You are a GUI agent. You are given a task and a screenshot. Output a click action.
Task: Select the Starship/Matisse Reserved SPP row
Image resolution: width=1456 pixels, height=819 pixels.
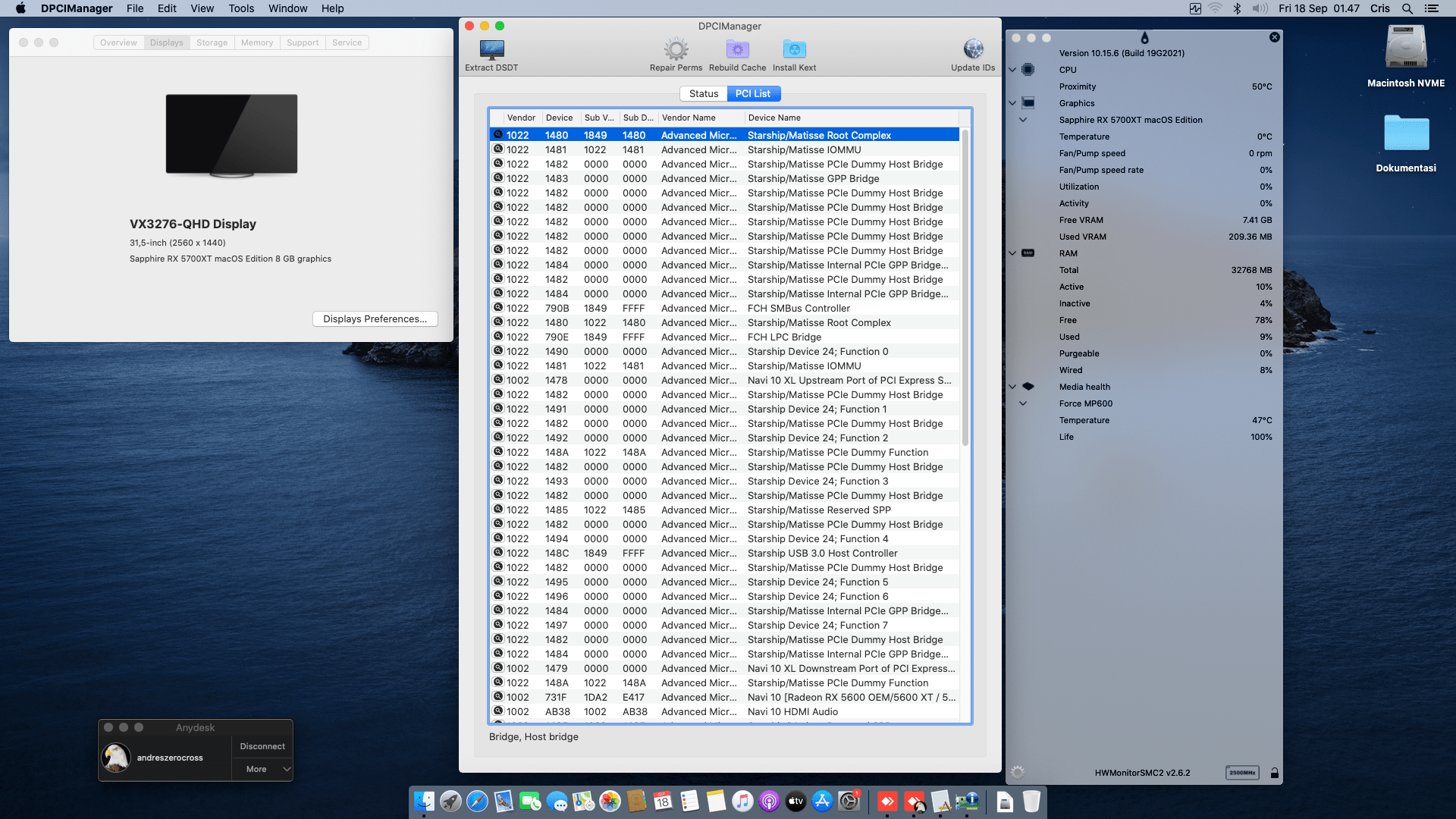[x=725, y=510]
